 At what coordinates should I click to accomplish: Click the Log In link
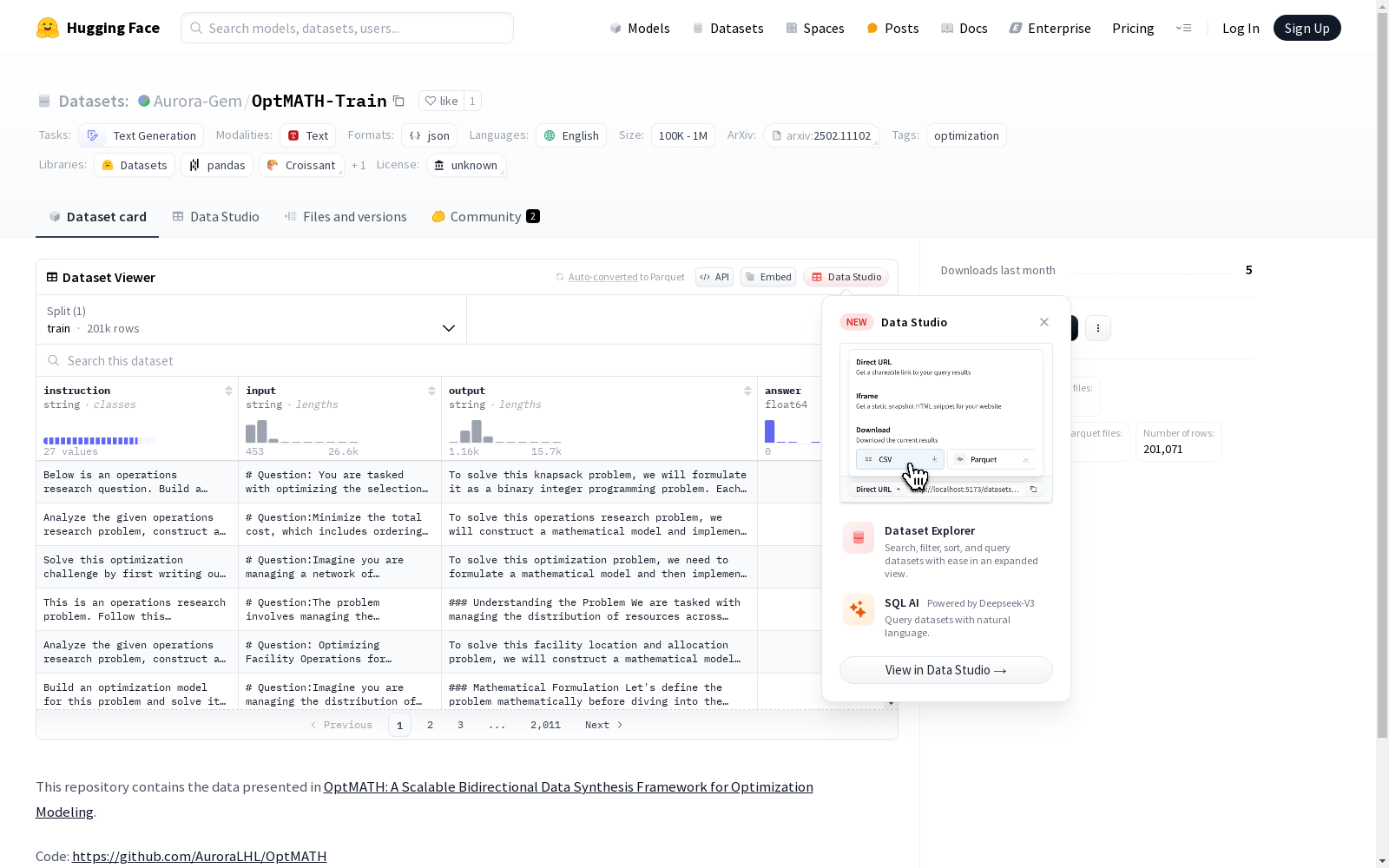coord(1241,28)
